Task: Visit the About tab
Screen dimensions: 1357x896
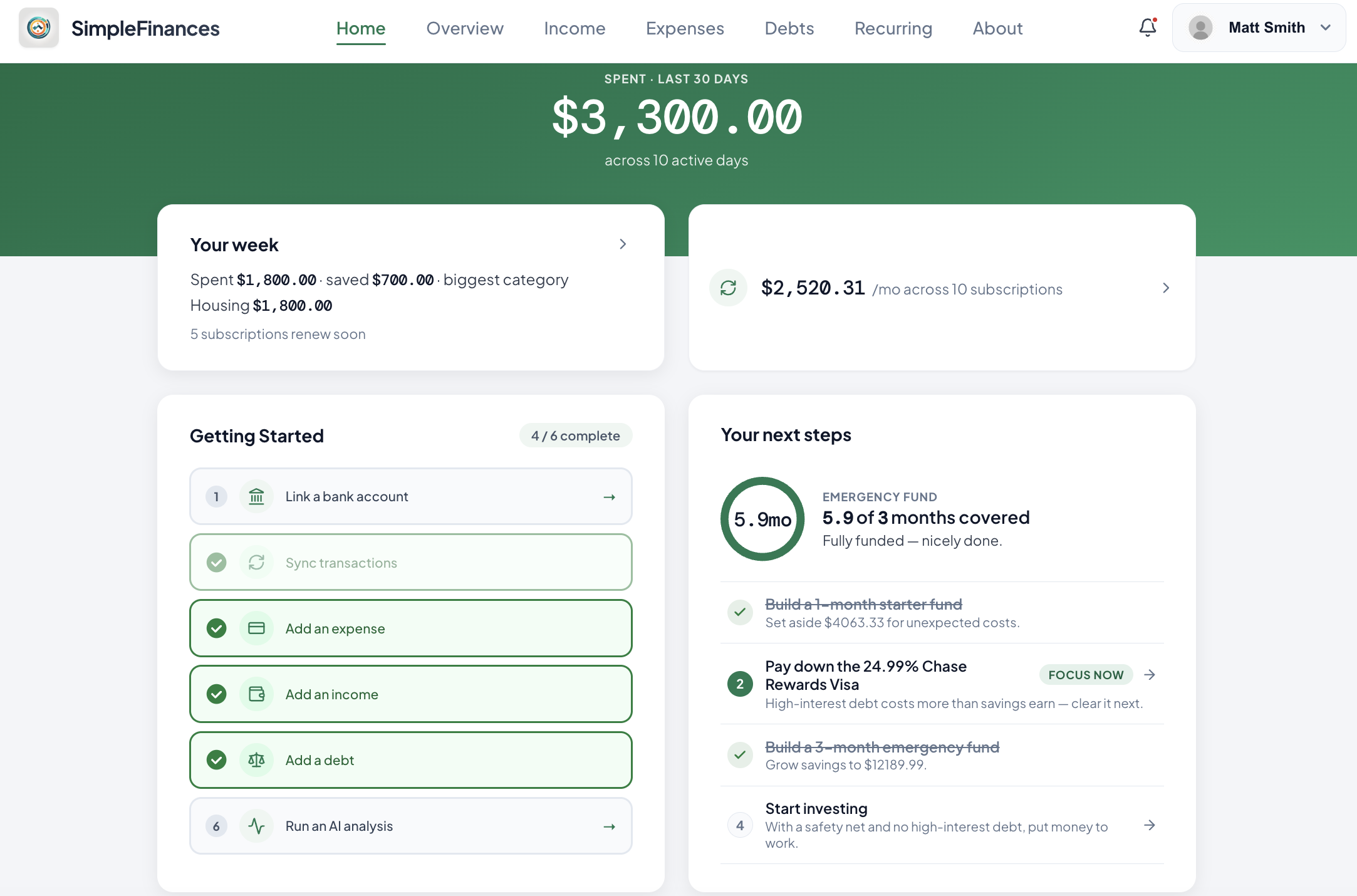Action: [x=997, y=28]
